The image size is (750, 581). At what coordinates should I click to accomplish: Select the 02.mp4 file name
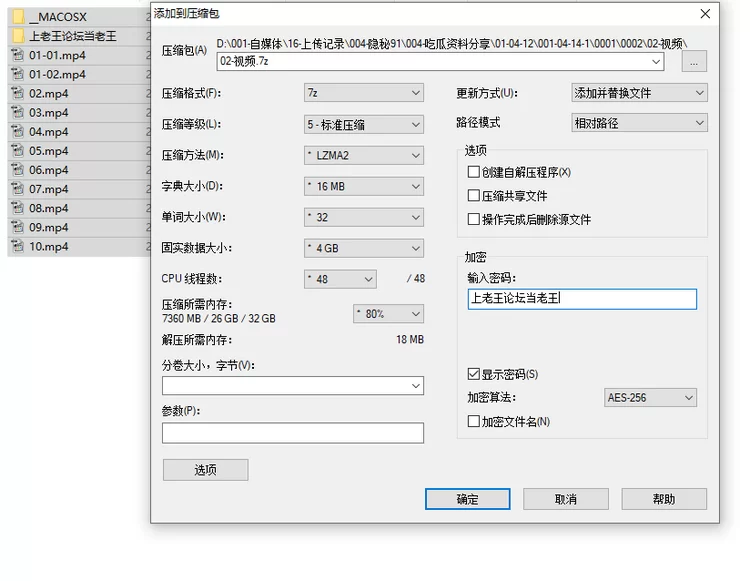tap(48, 94)
